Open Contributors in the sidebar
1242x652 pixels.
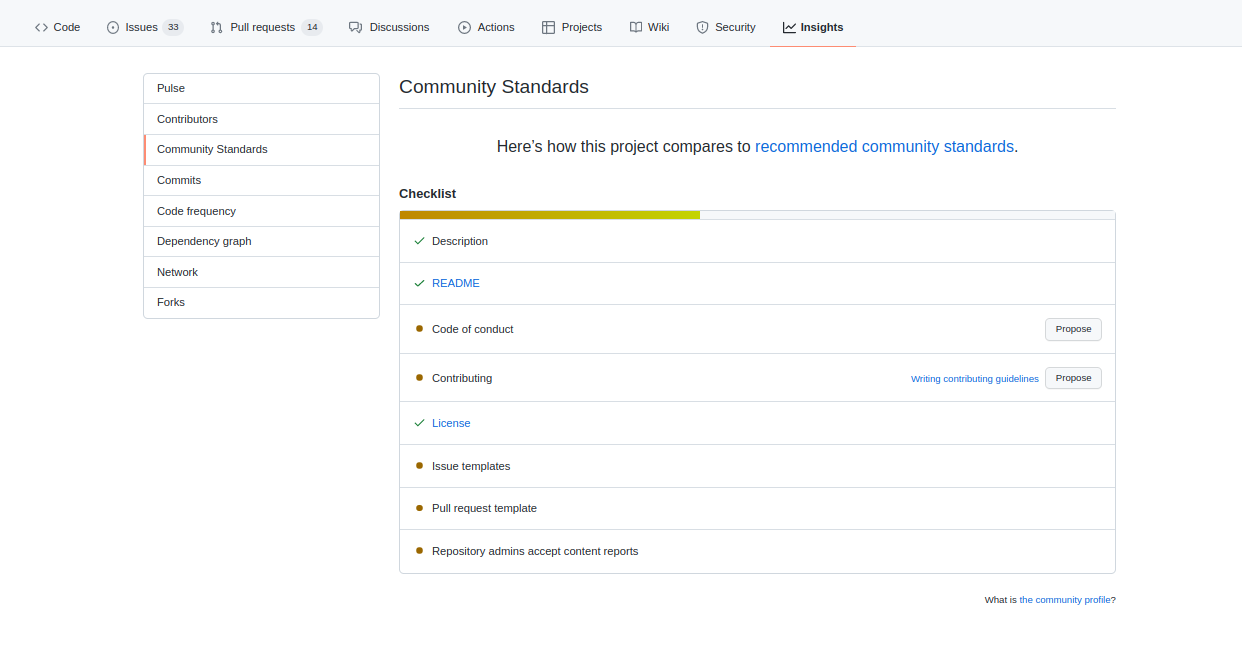(x=187, y=119)
